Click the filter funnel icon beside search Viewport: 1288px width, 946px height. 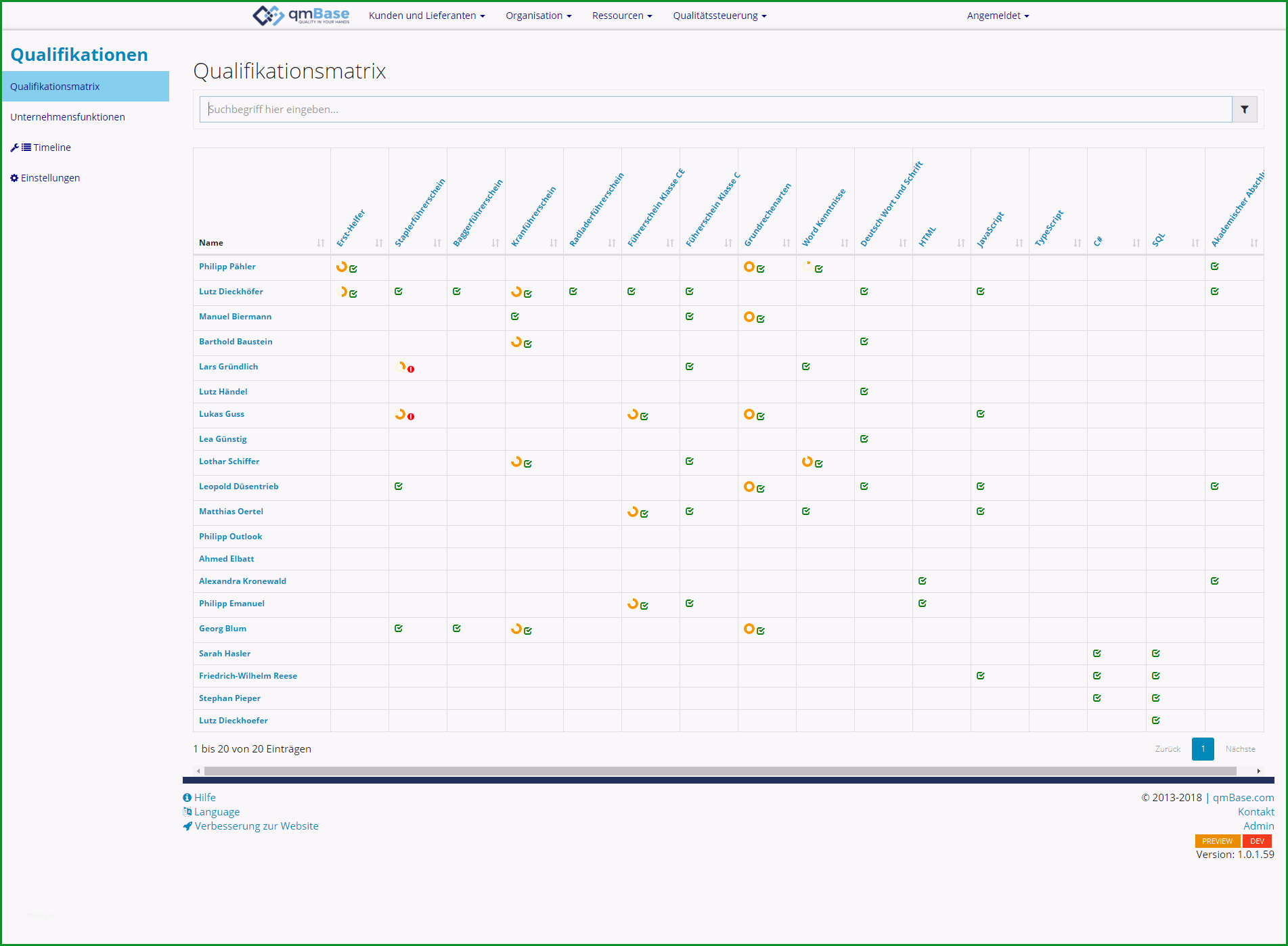[x=1244, y=110]
